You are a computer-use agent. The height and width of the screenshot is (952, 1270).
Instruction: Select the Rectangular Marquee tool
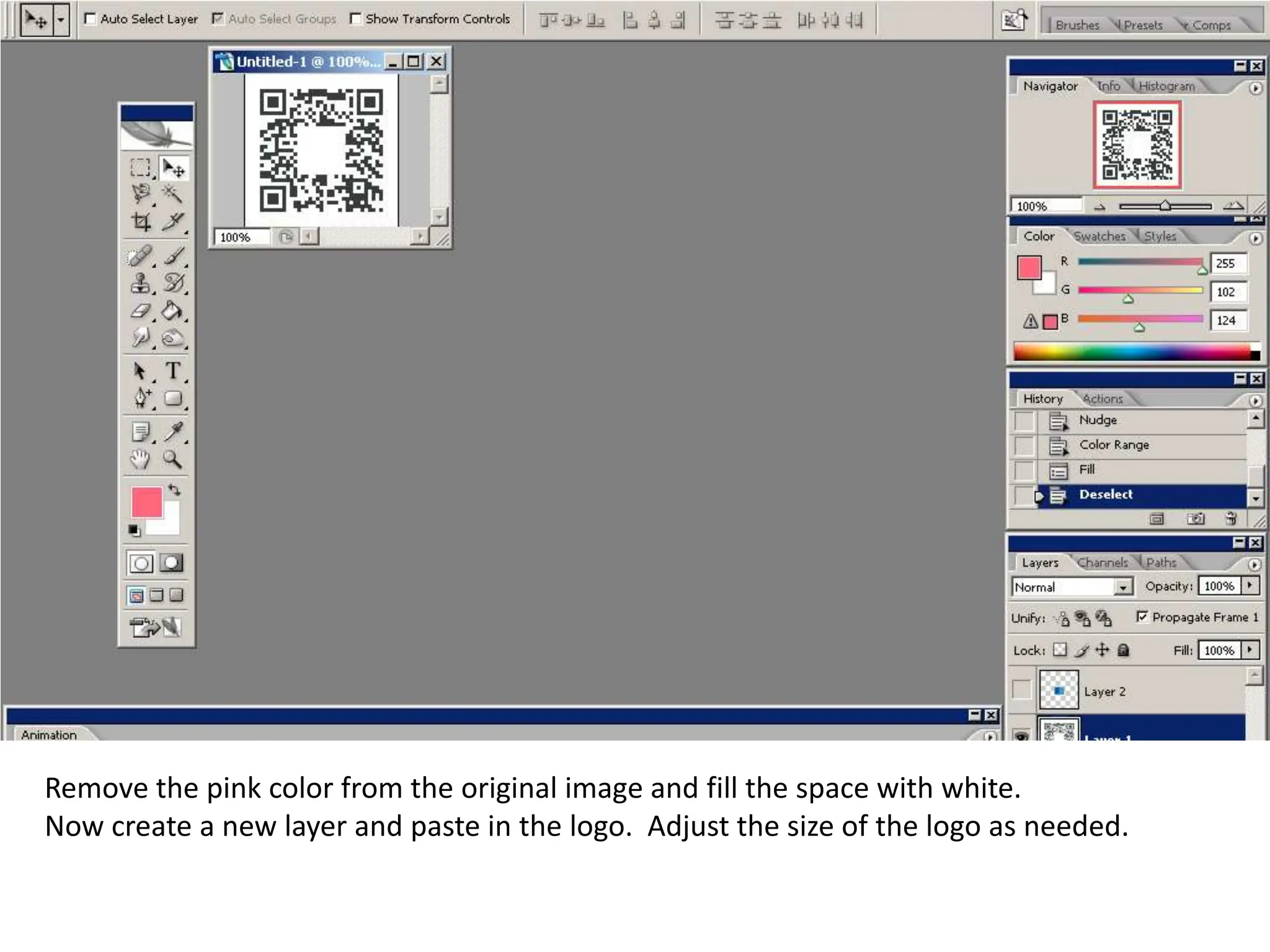140,168
